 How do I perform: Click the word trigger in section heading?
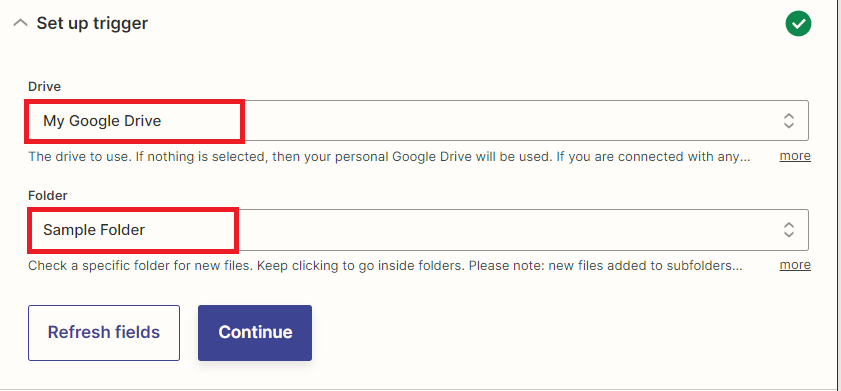122,24
